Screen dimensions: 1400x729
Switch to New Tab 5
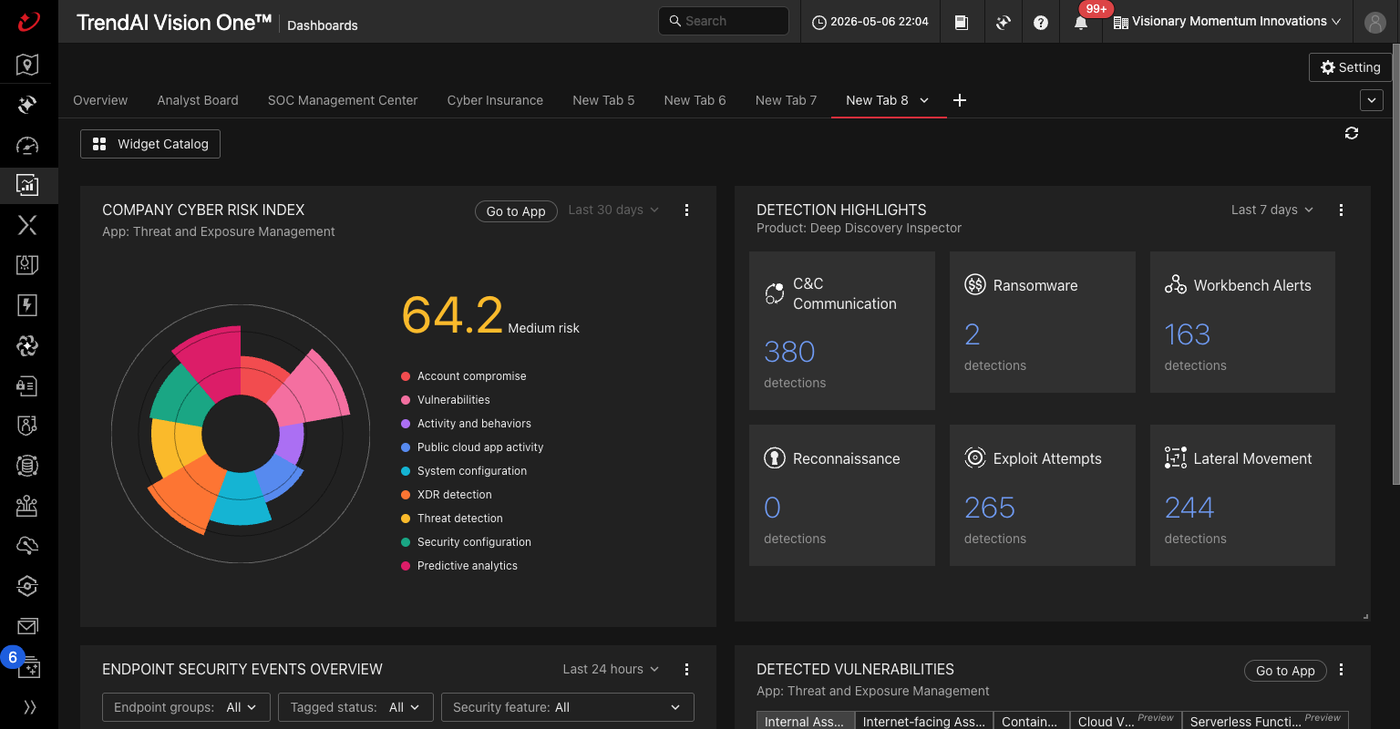point(604,100)
